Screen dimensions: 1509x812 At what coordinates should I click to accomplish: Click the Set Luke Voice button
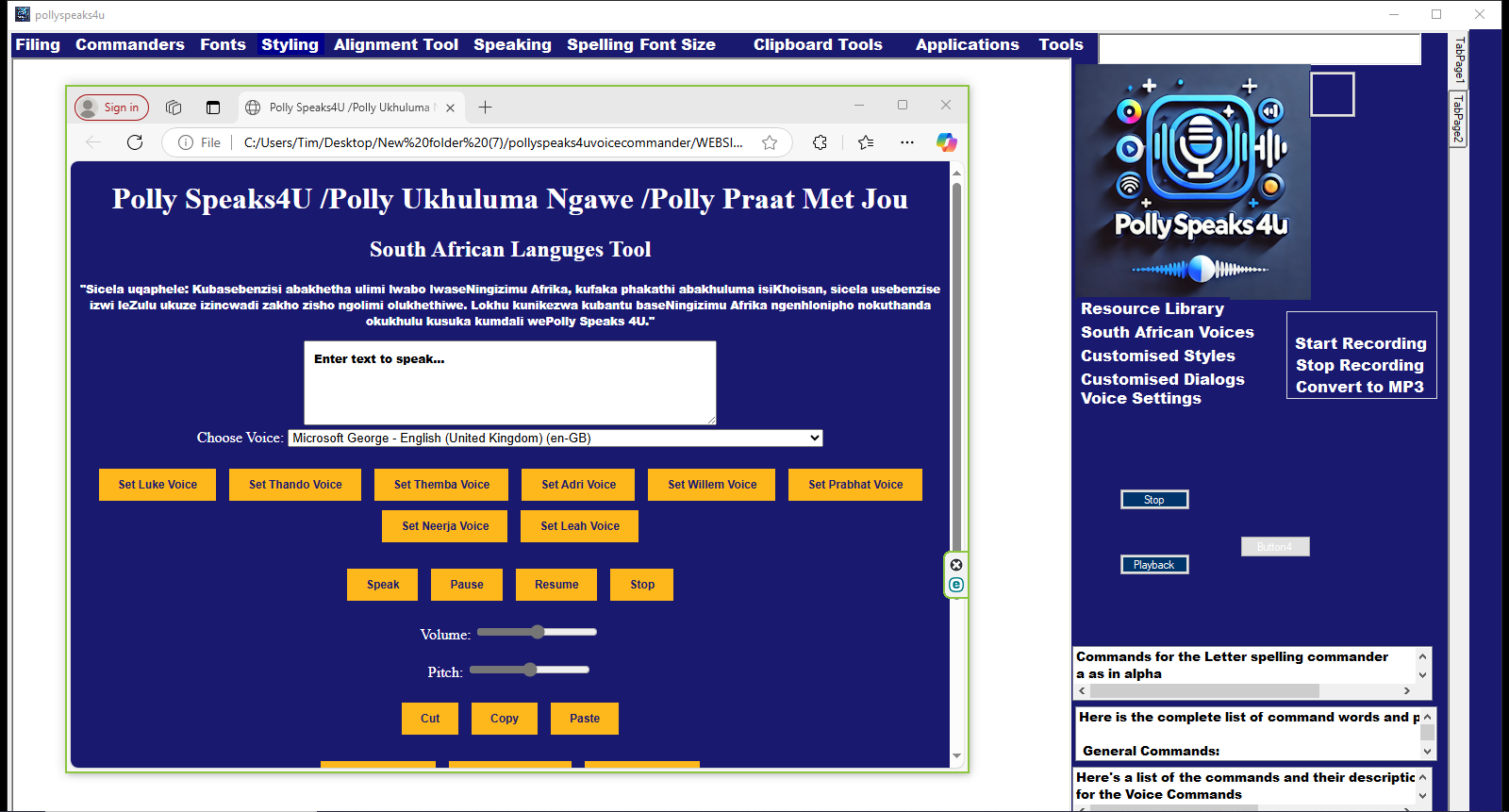tap(158, 485)
